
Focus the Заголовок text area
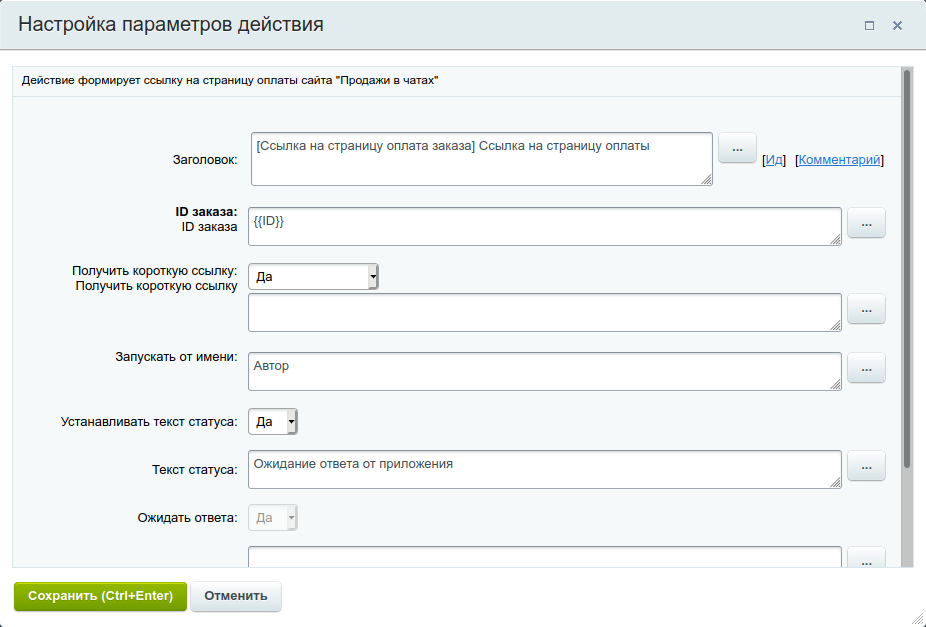click(481, 159)
